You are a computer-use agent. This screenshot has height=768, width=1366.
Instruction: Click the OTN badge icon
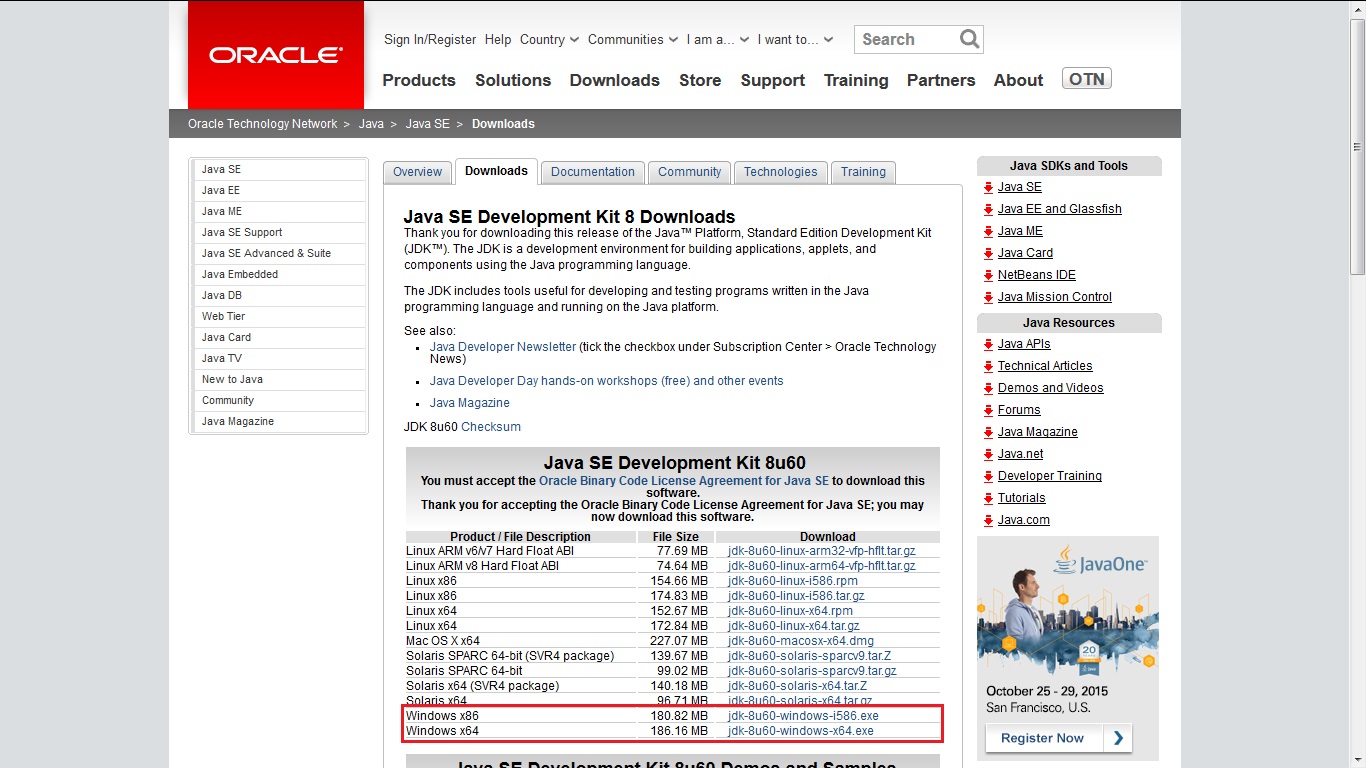click(x=1086, y=79)
